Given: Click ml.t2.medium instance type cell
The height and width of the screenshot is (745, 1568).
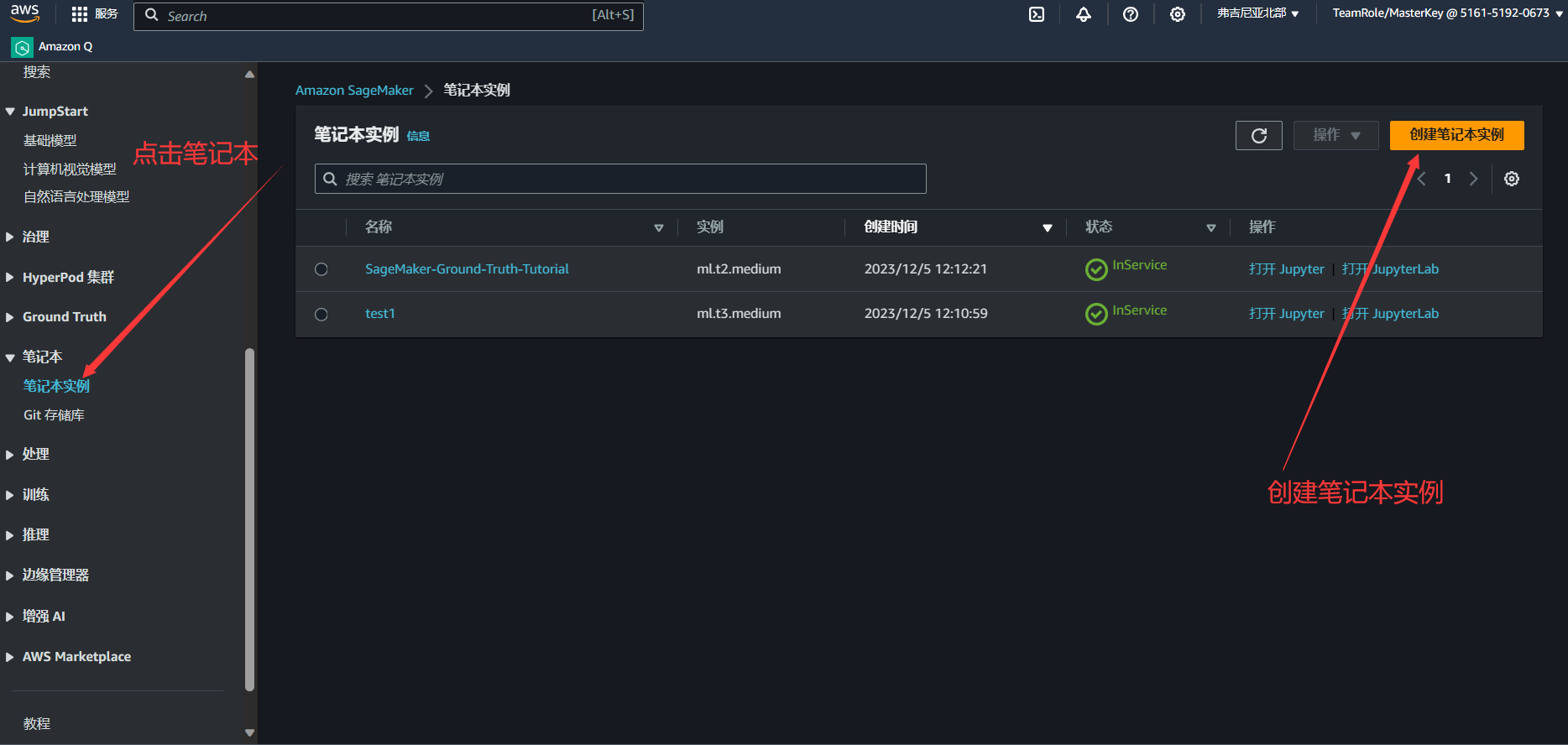Looking at the screenshot, I should (x=739, y=269).
